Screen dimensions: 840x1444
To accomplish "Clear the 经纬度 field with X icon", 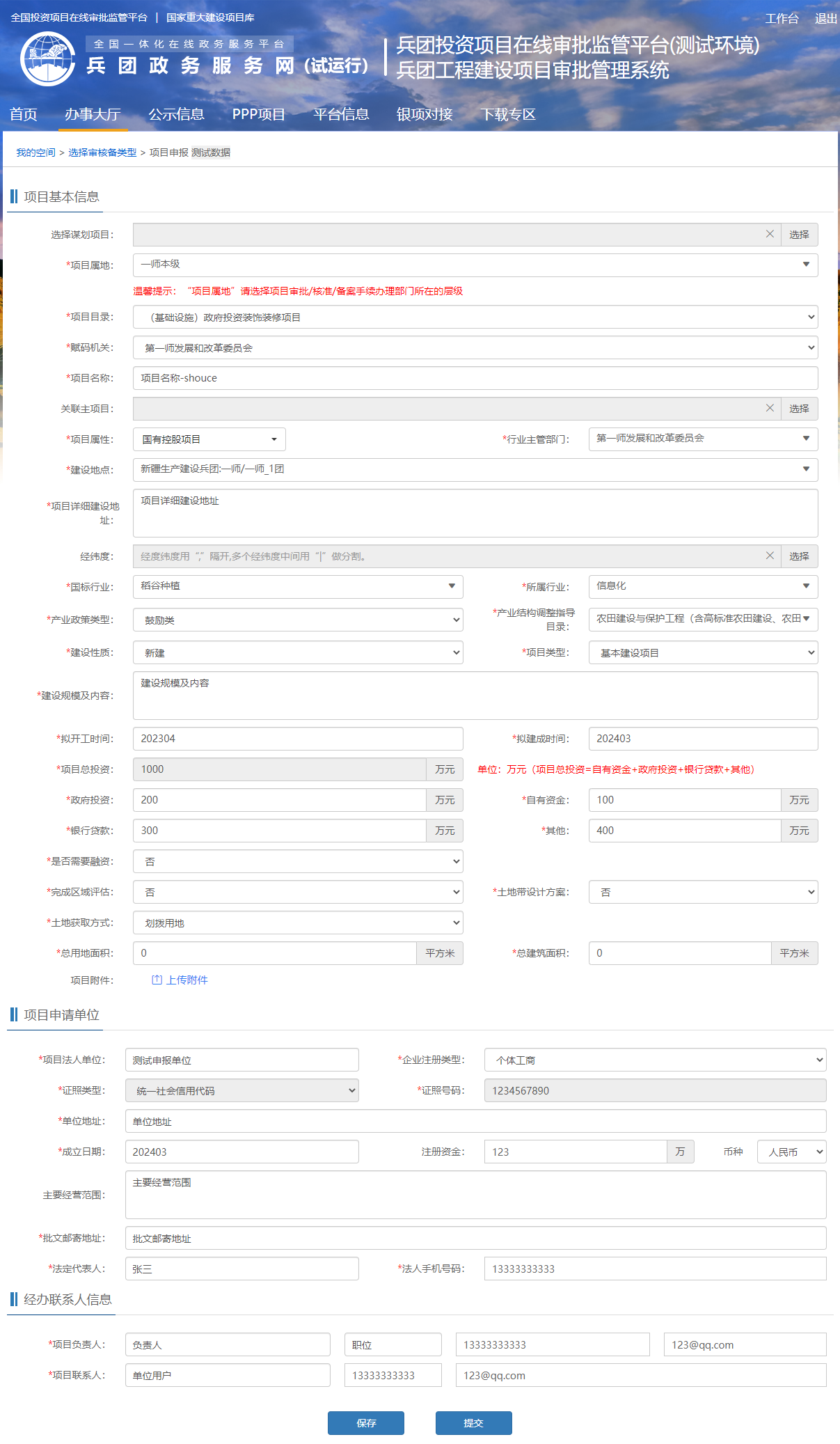I will click(x=770, y=556).
